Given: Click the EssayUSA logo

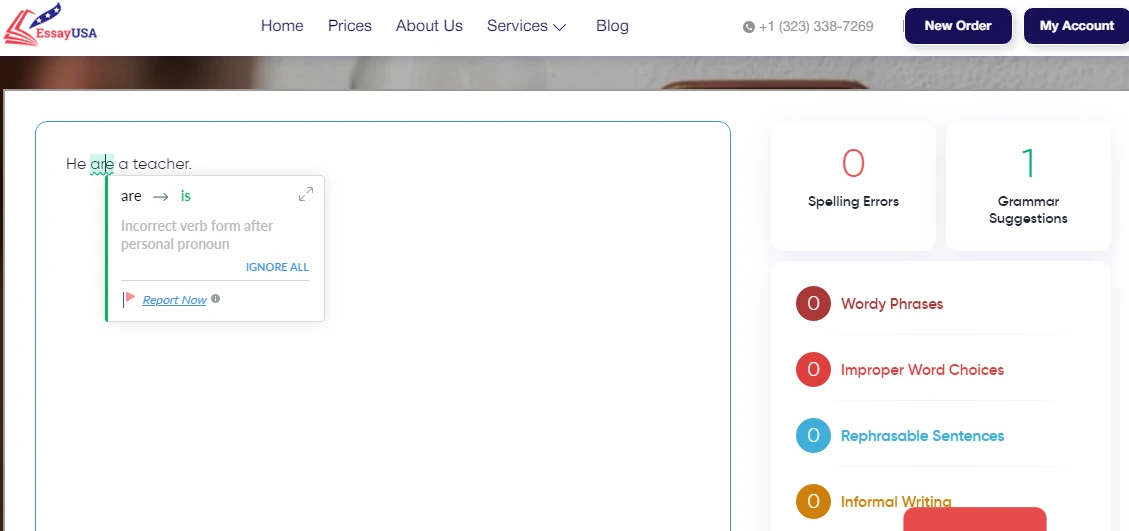Looking at the screenshot, I should click(50, 24).
